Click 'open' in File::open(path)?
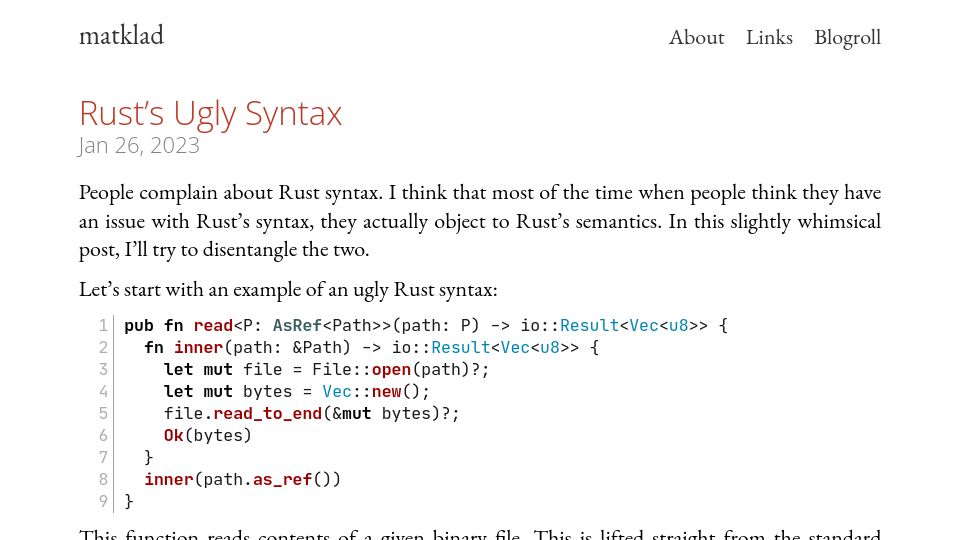 (x=391, y=369)
